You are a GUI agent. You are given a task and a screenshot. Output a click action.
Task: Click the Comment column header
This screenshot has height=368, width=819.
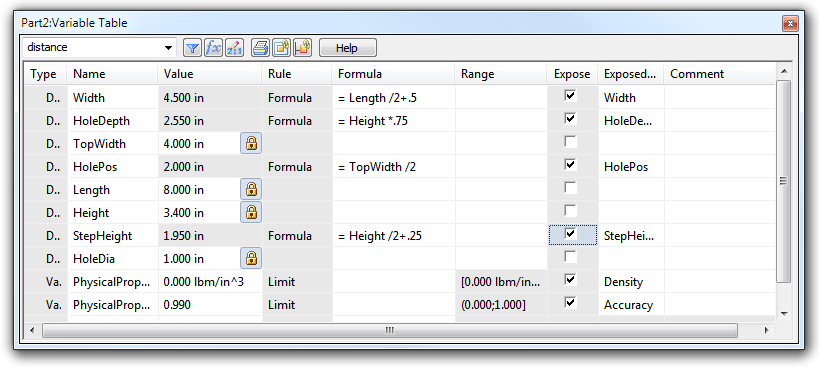click(719, 74)
